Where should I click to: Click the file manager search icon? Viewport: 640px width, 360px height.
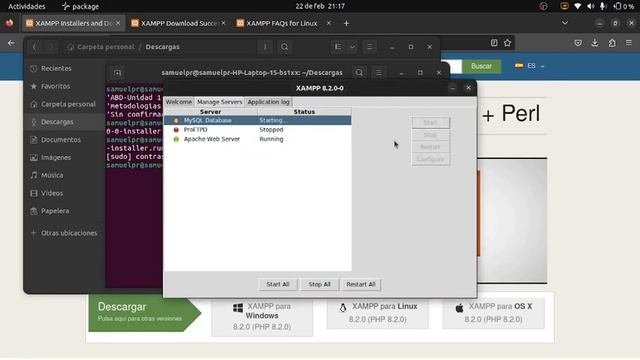coord(284,47)
